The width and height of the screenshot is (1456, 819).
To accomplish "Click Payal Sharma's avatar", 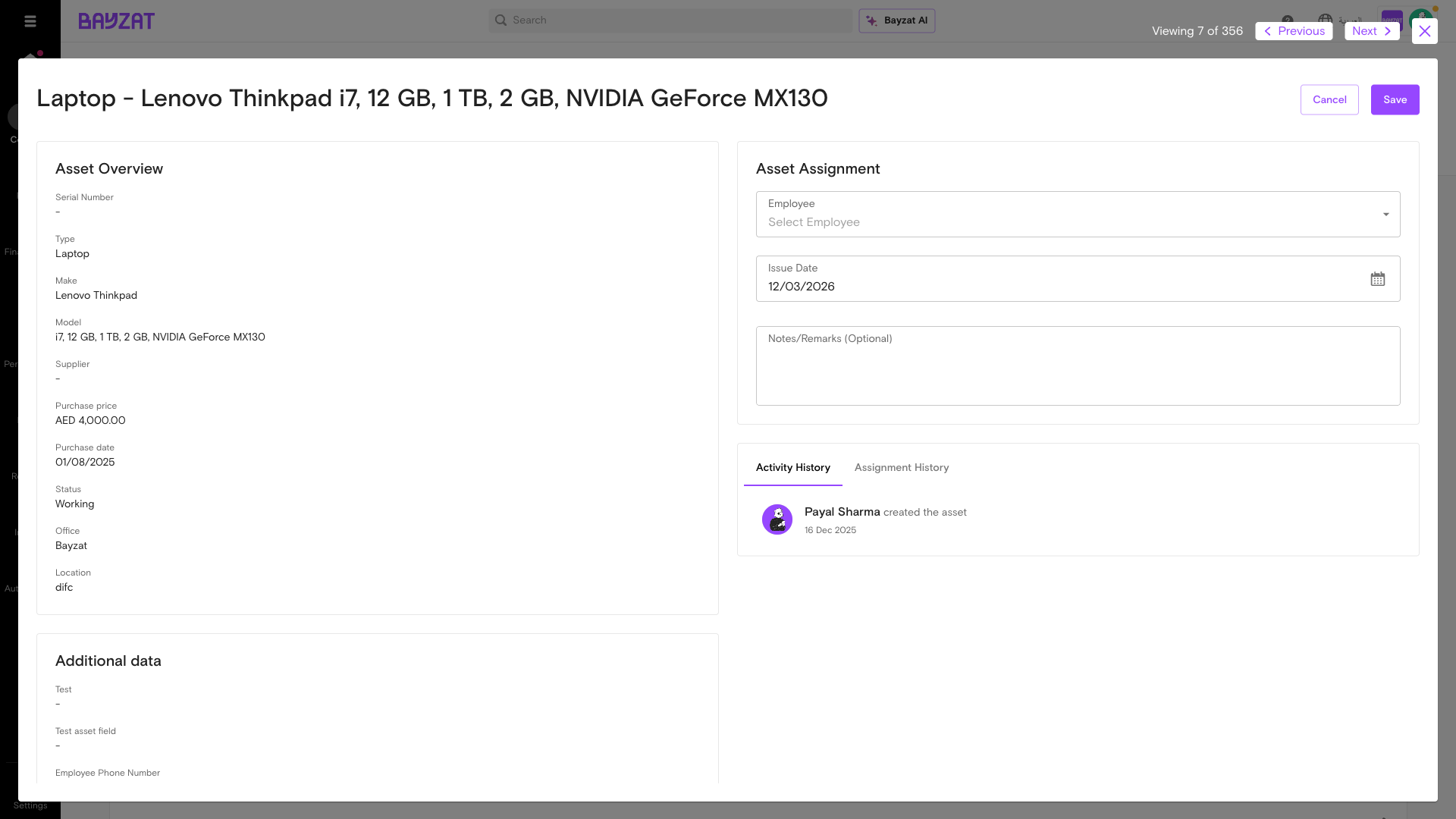I will 777,519.
